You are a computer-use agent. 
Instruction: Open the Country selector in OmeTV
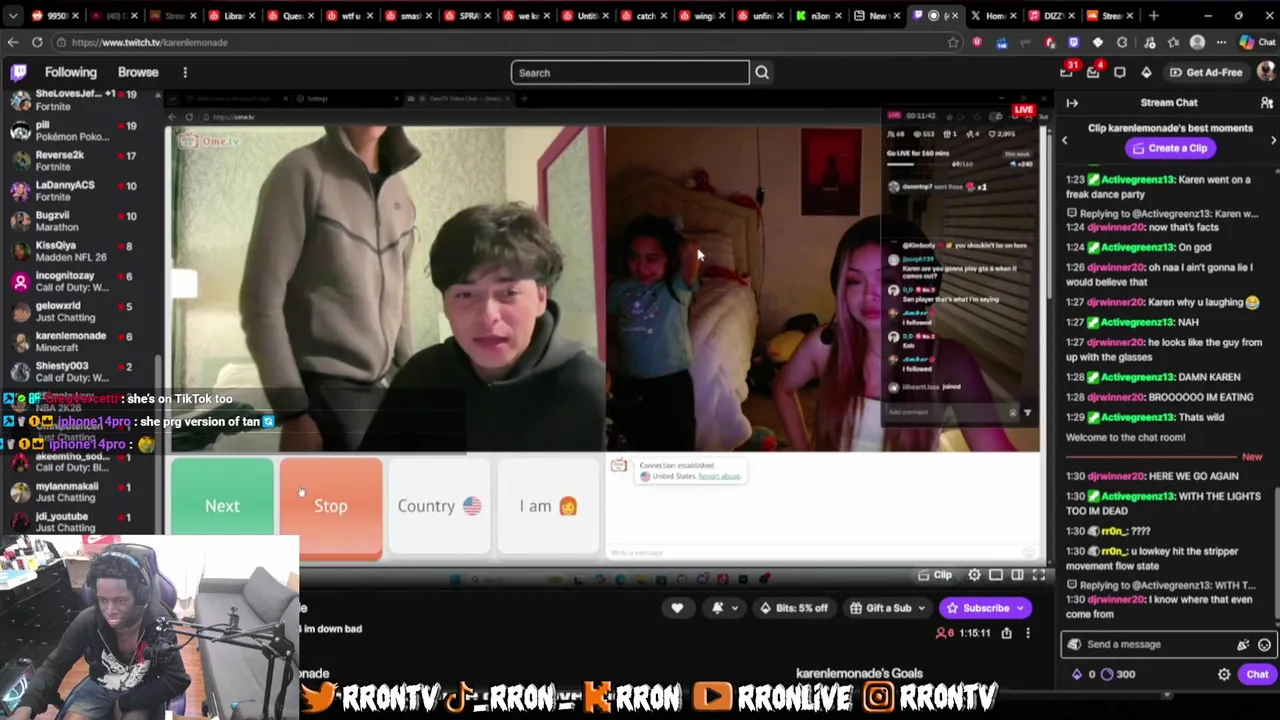click(439, 506)
